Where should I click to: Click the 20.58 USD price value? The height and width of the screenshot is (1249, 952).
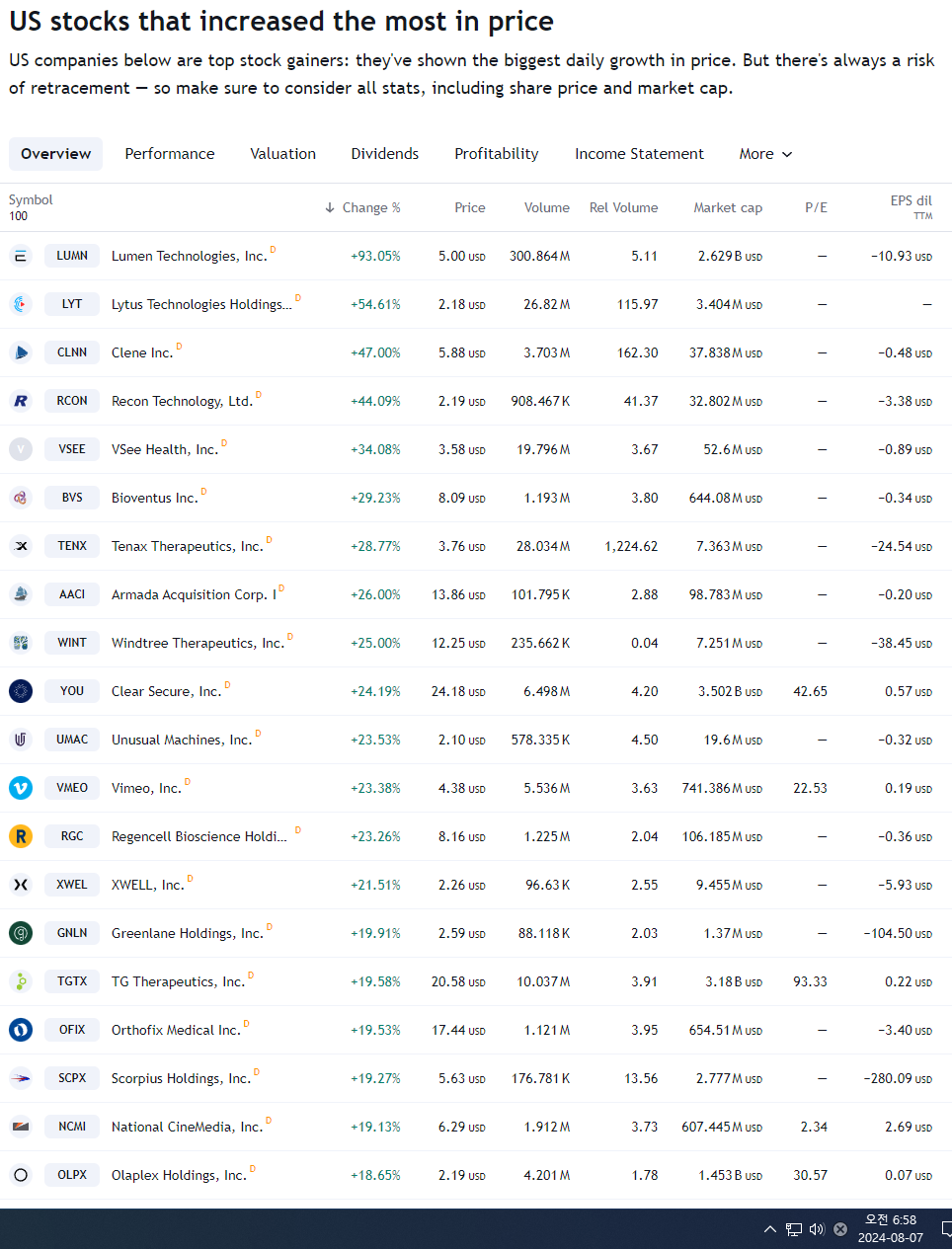pyautogui.click(x=458, y=981)
